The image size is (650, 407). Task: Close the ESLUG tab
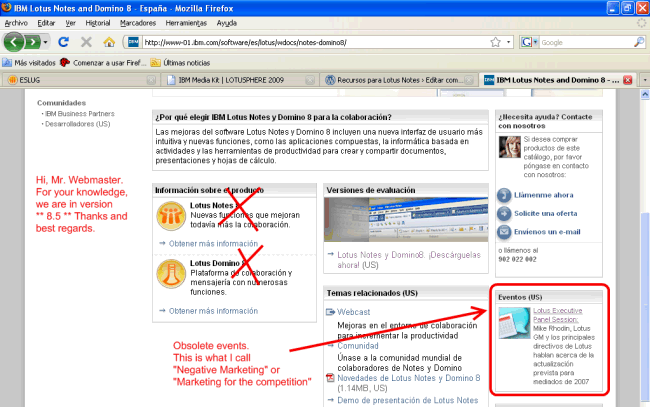tap(151, 80)
